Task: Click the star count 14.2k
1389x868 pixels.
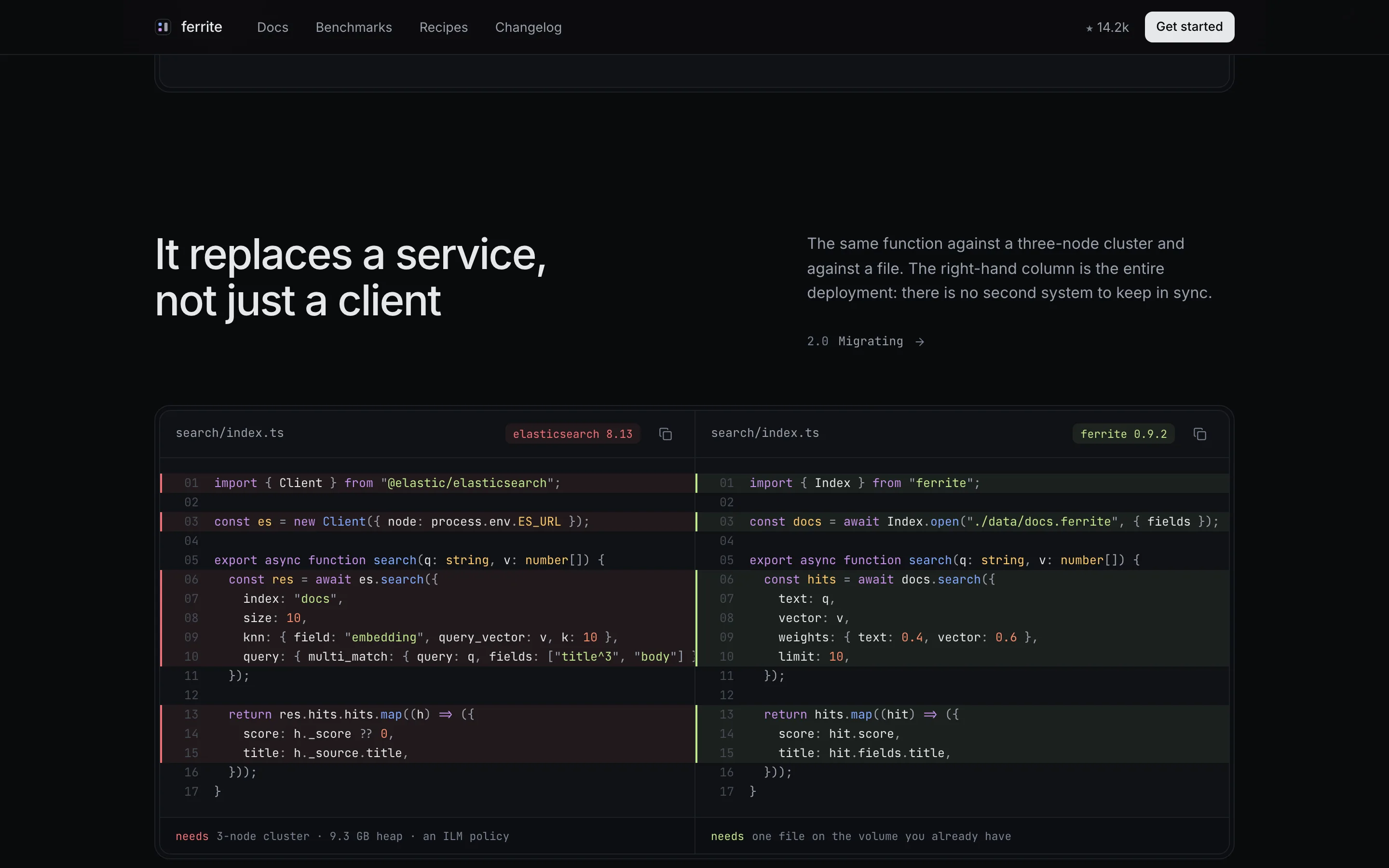Action: tap(1107, 27)
